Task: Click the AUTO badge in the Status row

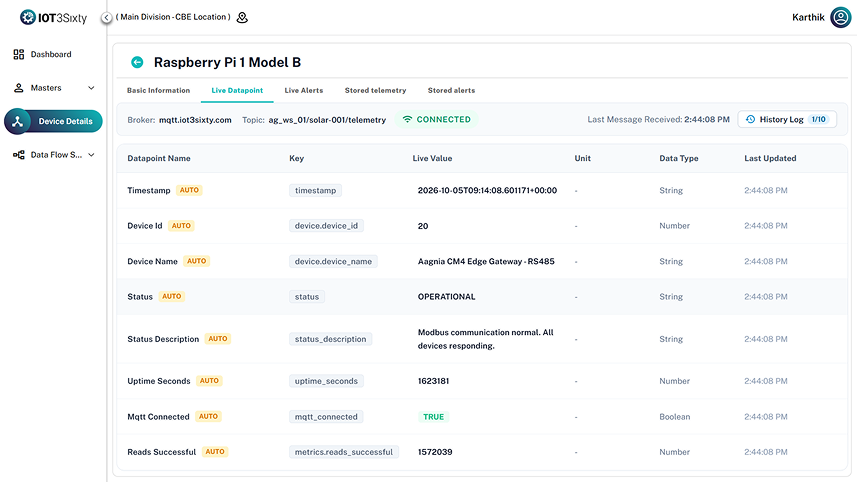Action: click(172, 296)
